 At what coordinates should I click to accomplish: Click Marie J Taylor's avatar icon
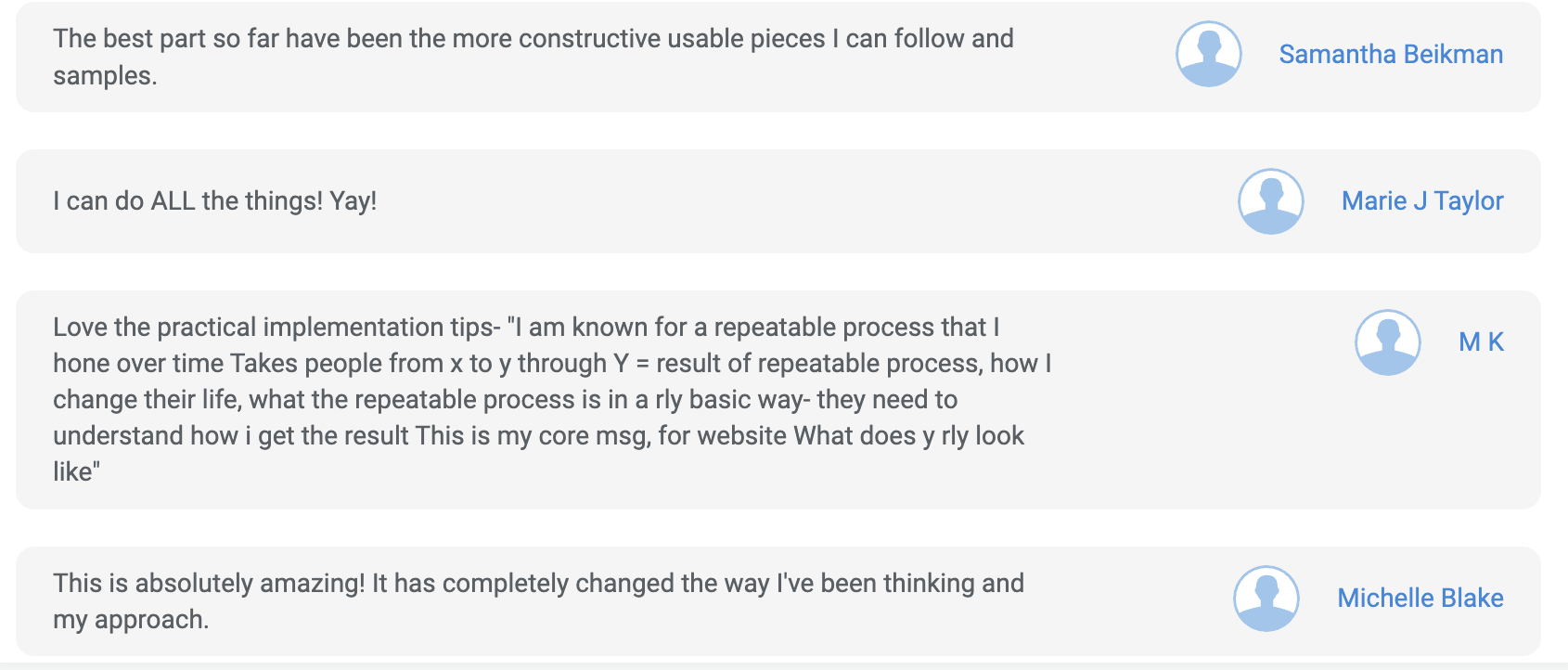click(x=1270, y=201)
